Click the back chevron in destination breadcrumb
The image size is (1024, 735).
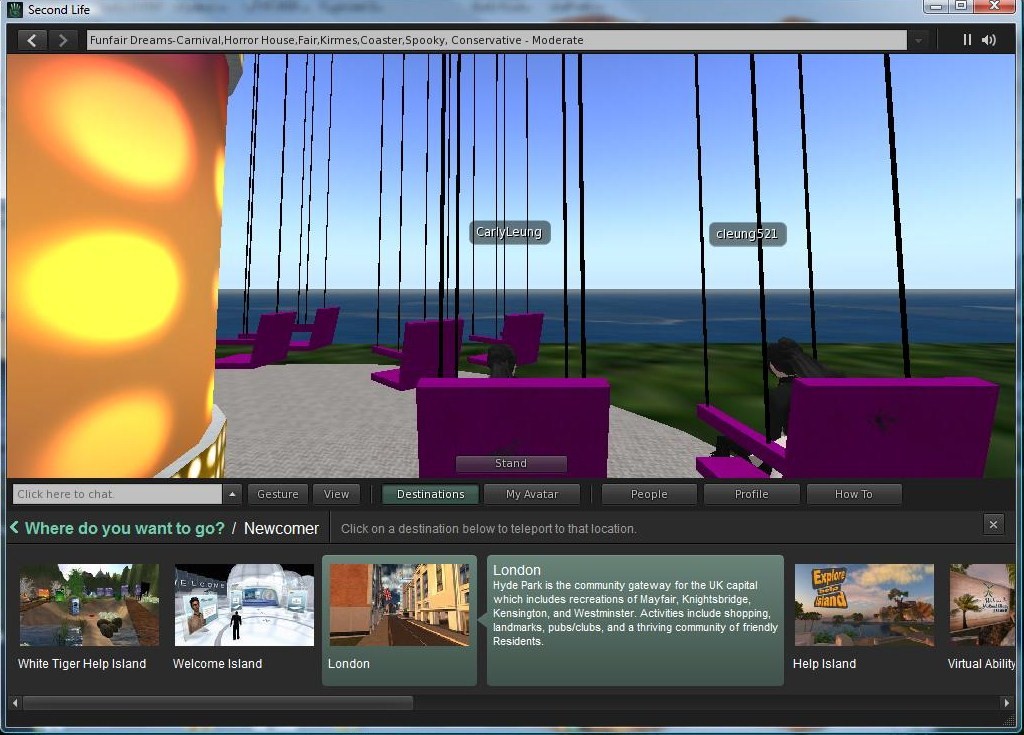pos(14,527)
